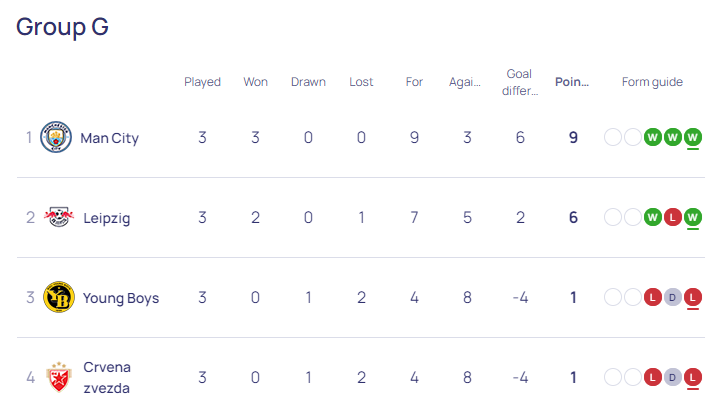Open the Man City team link
The width and height of the screenshot is (721, 416).
[109, 138]
